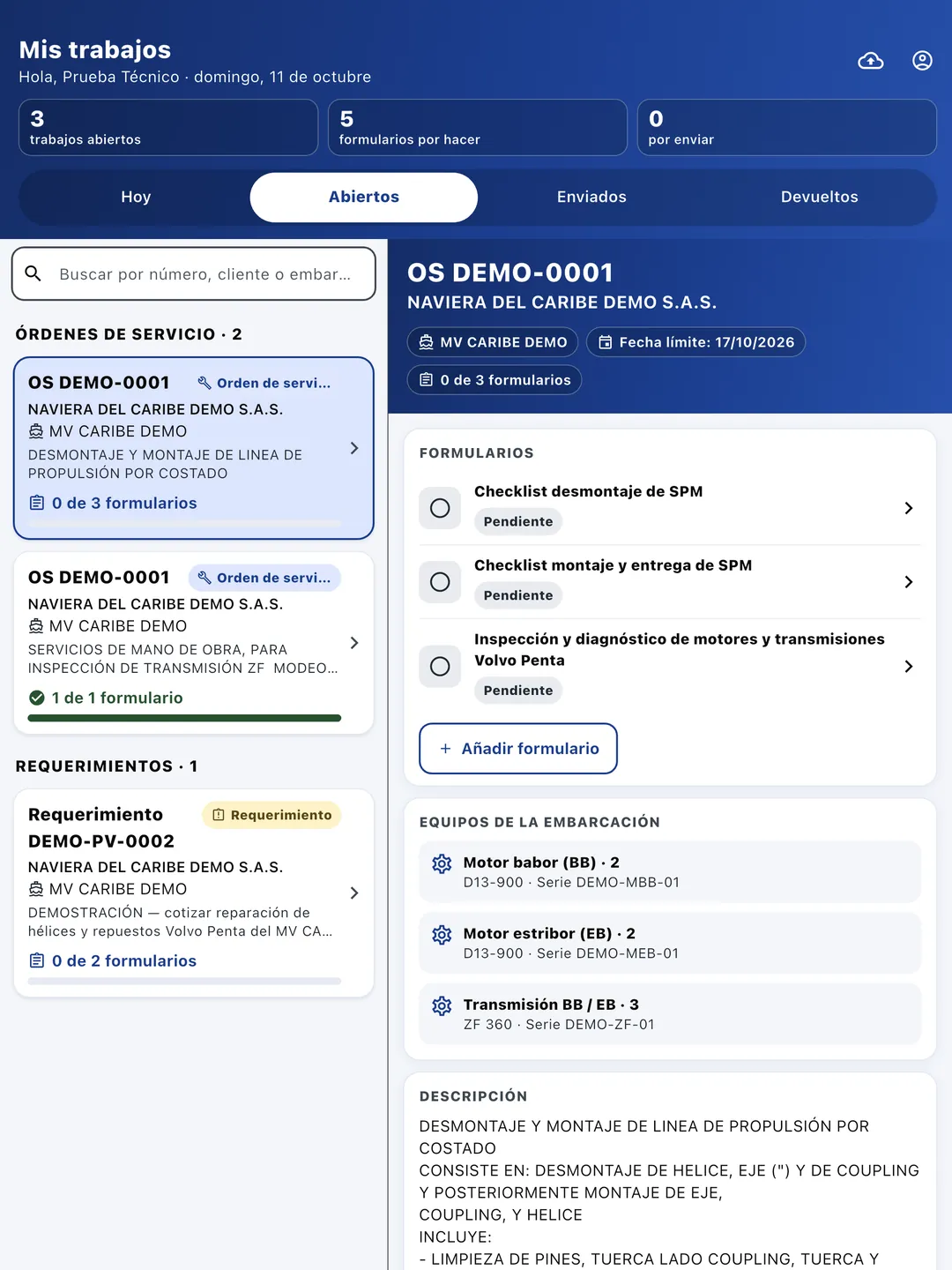Go to the Enviados tab

pyautogui.click(x=591, y=198)
